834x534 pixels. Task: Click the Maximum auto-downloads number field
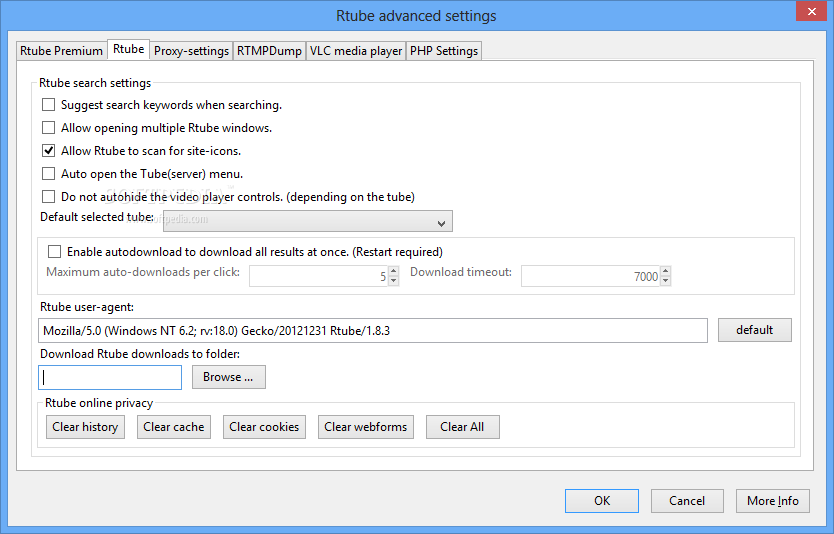pyautogui.click(x=319, y=276)
